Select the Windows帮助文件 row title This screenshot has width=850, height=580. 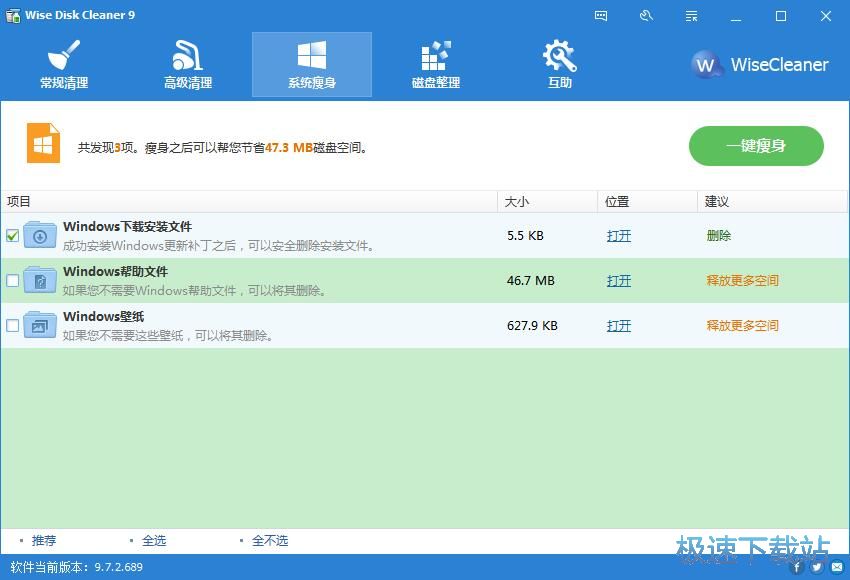pos(115,272)
